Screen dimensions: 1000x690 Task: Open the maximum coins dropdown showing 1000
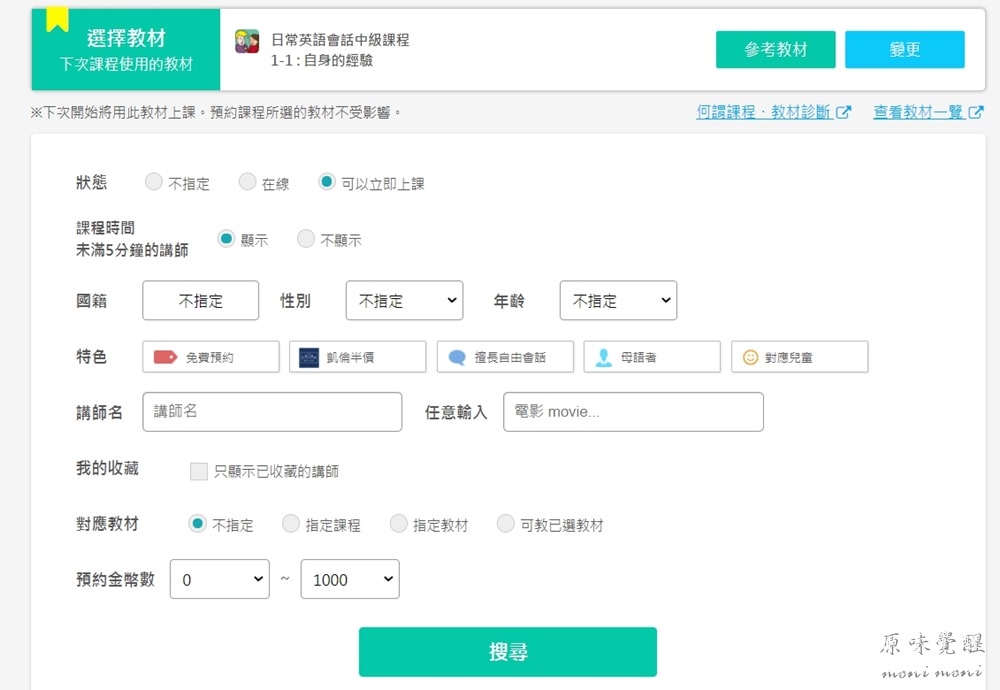tap(350, 579)
